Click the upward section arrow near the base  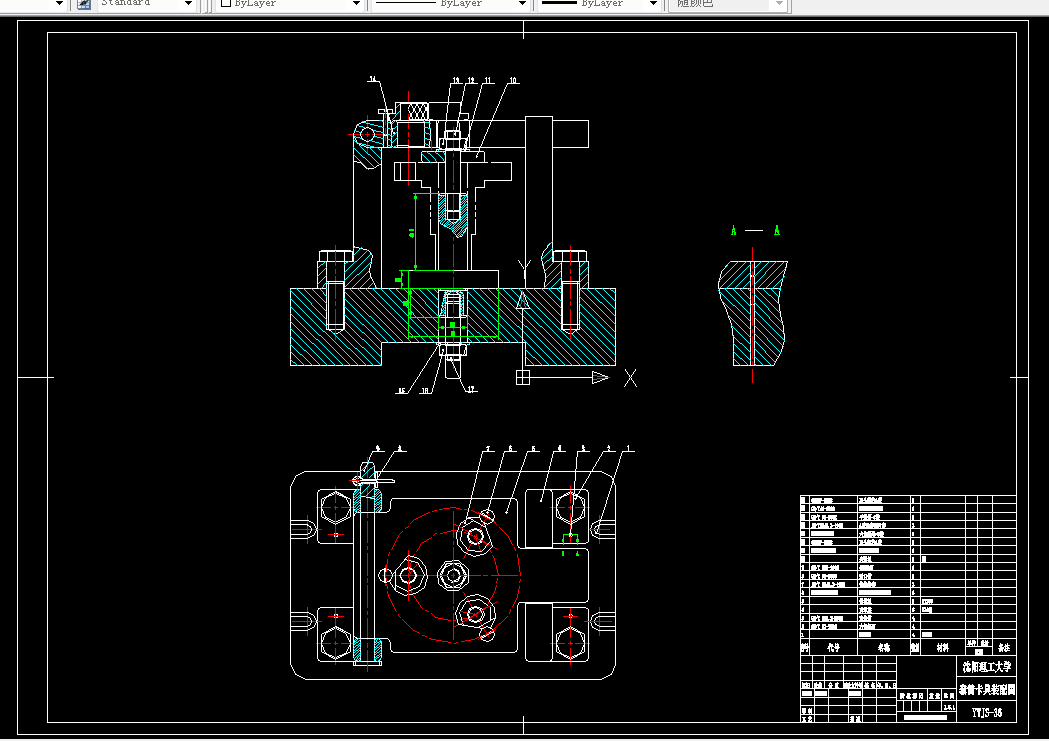click(x=521, y=300)
